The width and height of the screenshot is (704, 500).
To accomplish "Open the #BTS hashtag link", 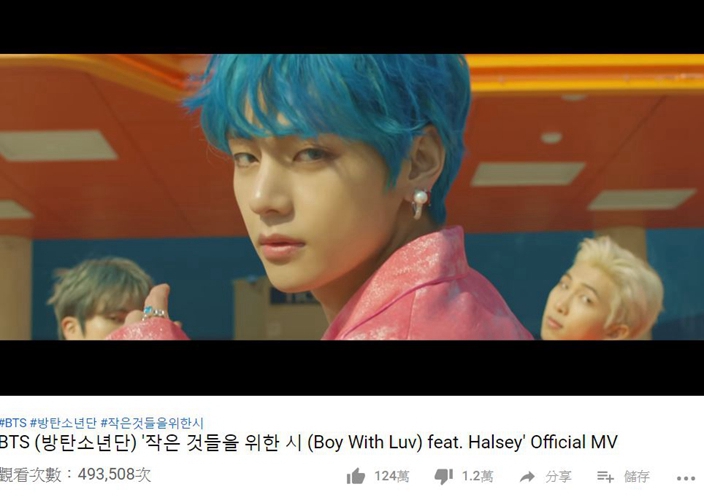I will [13, 423].
